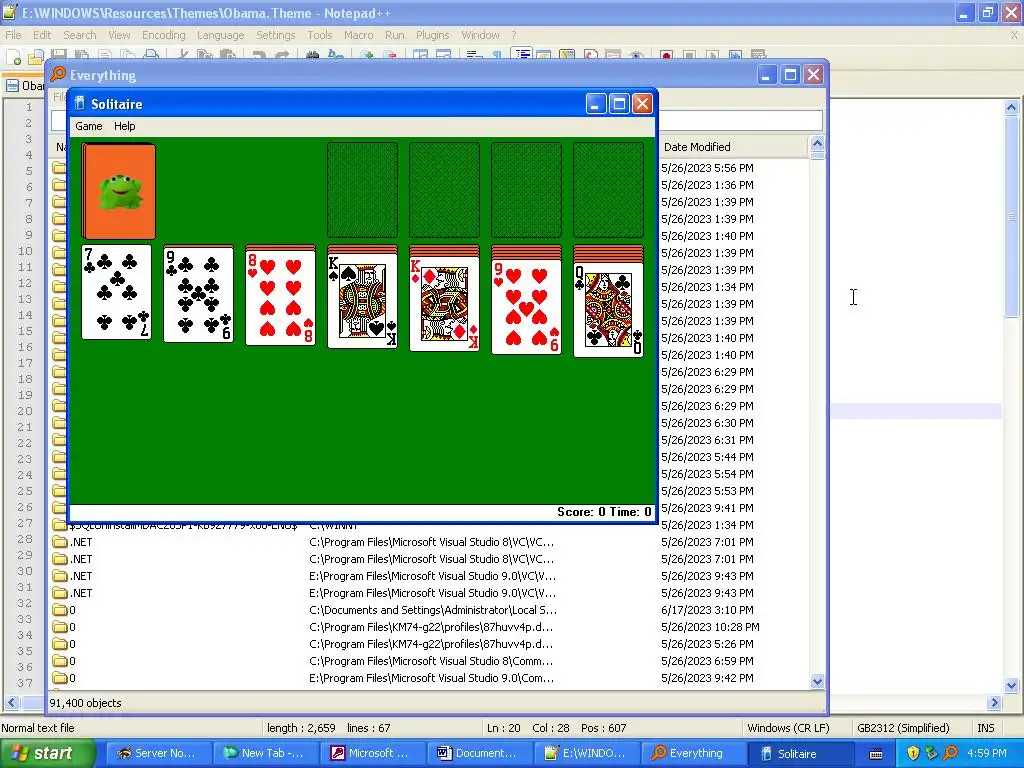This screenshot has width=1024, height=768.
Task: Click line number 28 in Notepad++ margin
Action: tap(25, 539)
